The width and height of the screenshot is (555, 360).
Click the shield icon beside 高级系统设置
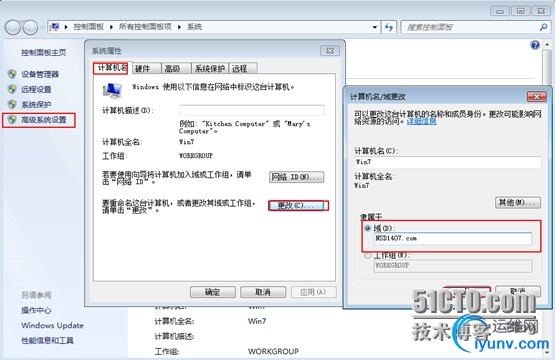(x=12, y=120)
